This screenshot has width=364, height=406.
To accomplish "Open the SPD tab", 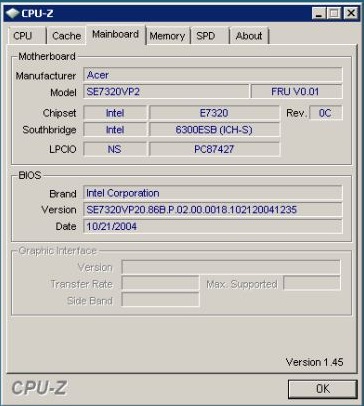I will click(209, 36).
